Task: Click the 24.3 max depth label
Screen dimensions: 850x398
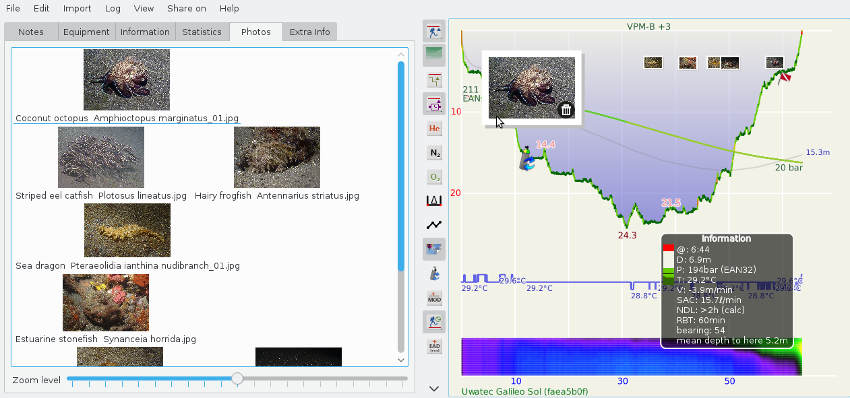Action: pos(627,235)
